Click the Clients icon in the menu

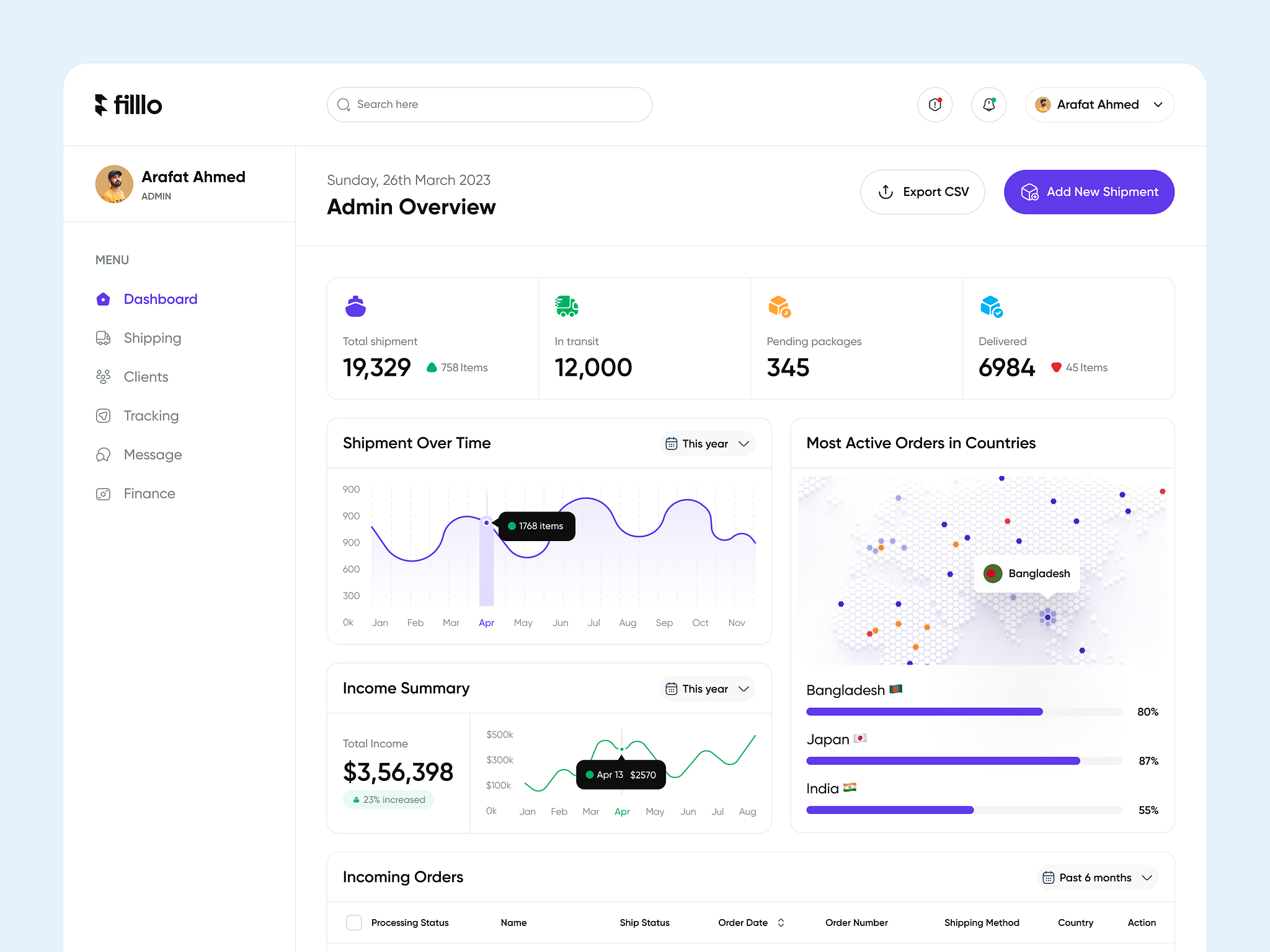tap(103, 376)
